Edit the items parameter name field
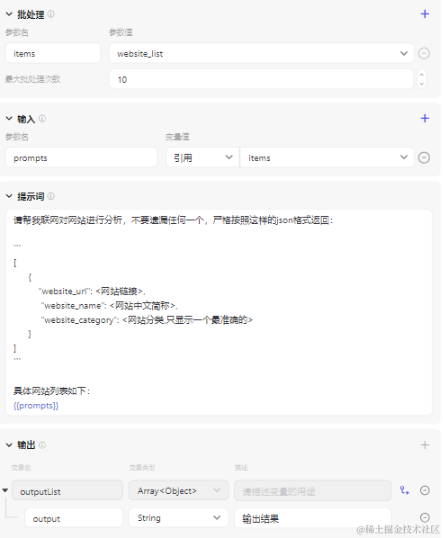The height and width of the screenshot is (538, 443). (x=53, y=53)
